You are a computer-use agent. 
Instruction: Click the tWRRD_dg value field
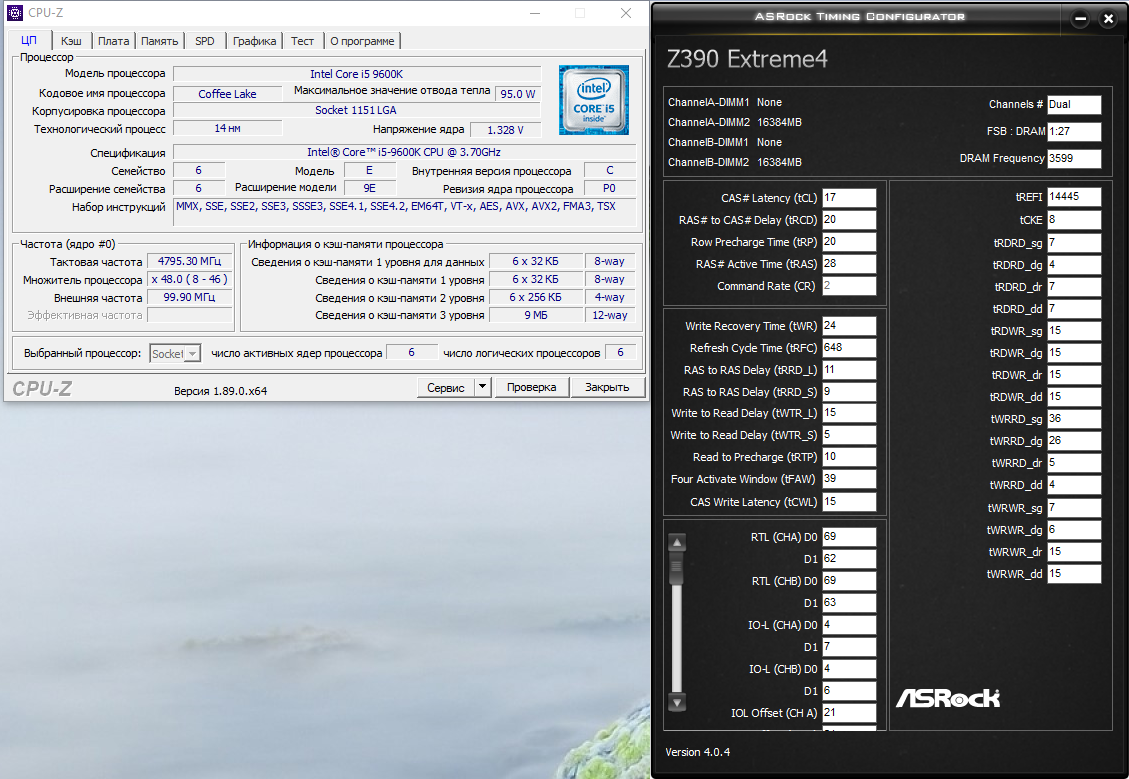point(1074,441)
